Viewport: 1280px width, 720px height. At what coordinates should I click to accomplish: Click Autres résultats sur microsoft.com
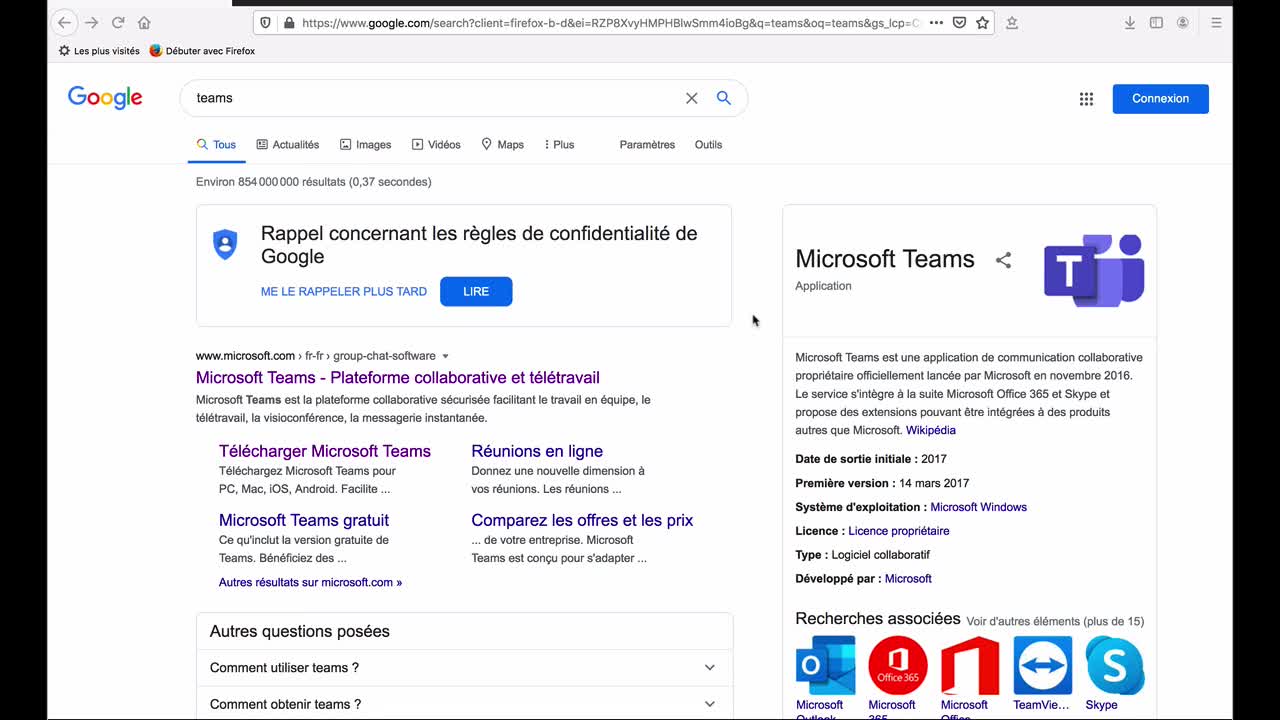pos(310,582)
